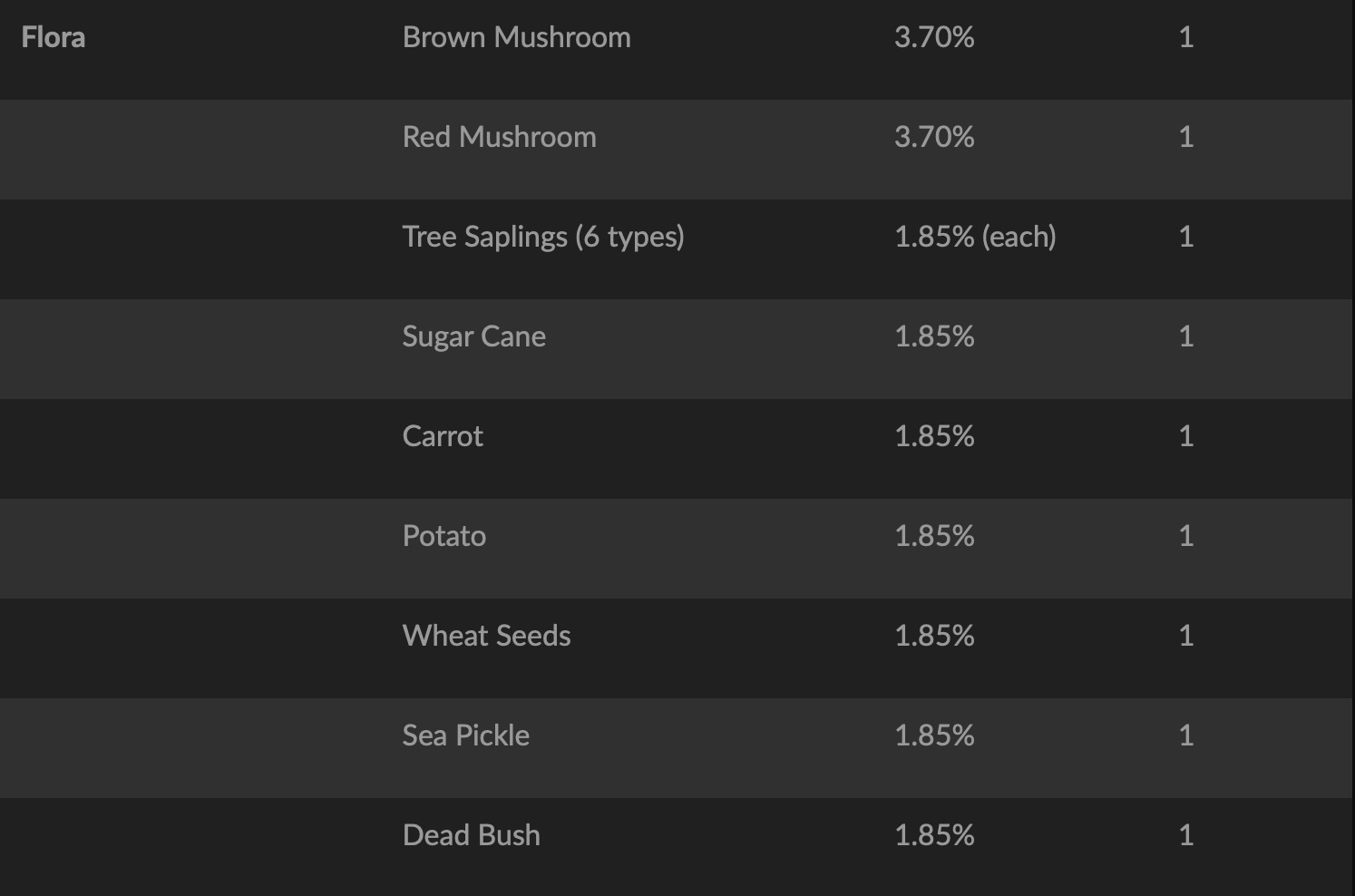This screenshot has width=1355, height=896.
Task: Click the quantity 1 in Brown Mushroom row
Action: click(1185, 37)
